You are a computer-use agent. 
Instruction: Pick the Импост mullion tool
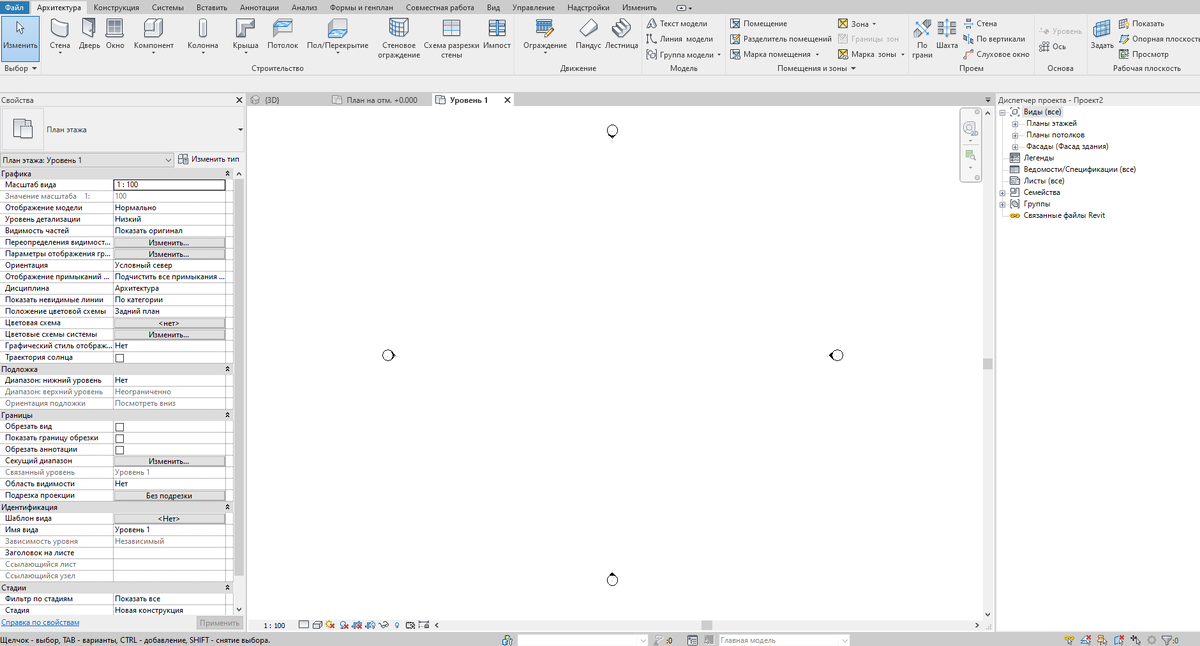497,35
